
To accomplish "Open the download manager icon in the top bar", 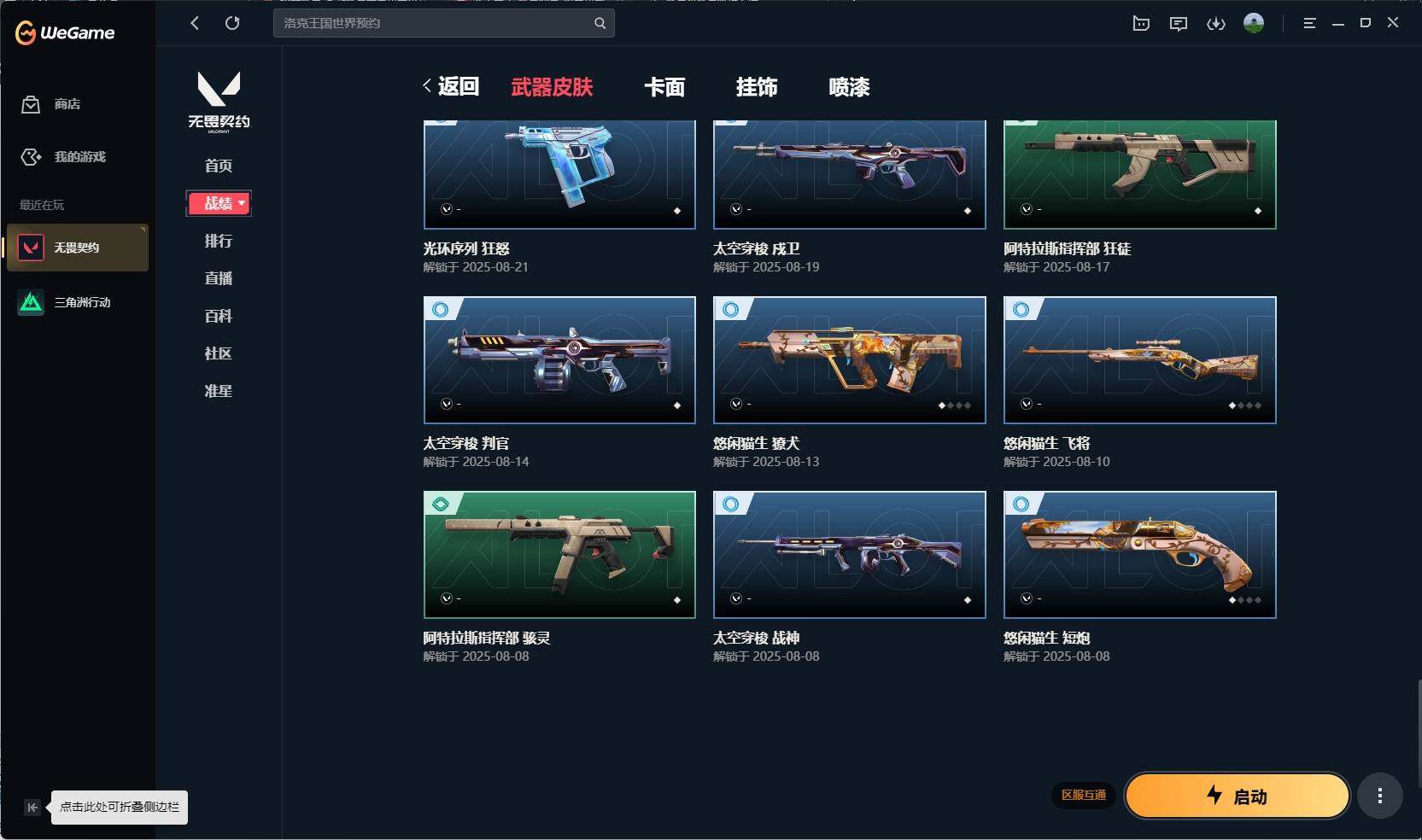I will [1216, 23].
